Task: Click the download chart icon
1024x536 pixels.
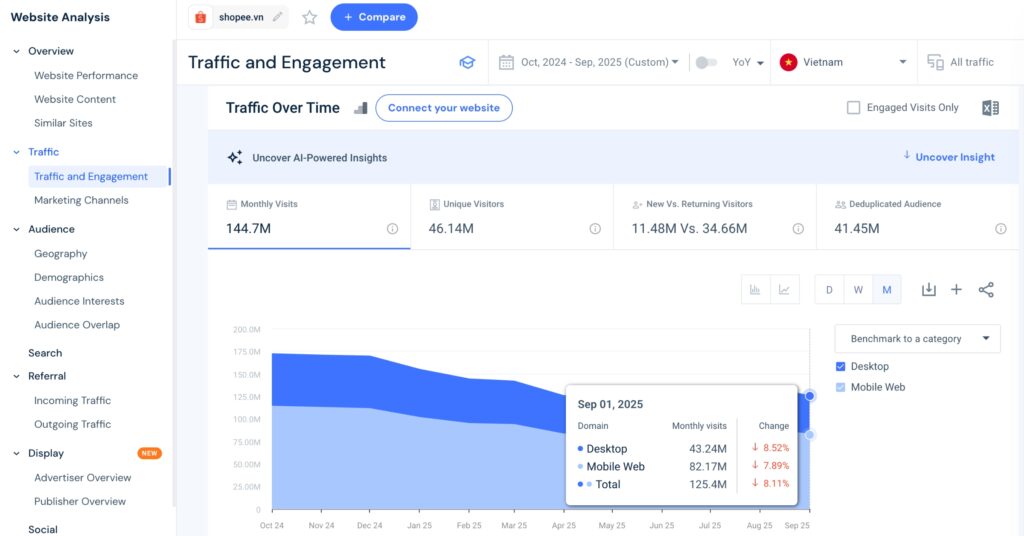Action: tap(928, 290)
